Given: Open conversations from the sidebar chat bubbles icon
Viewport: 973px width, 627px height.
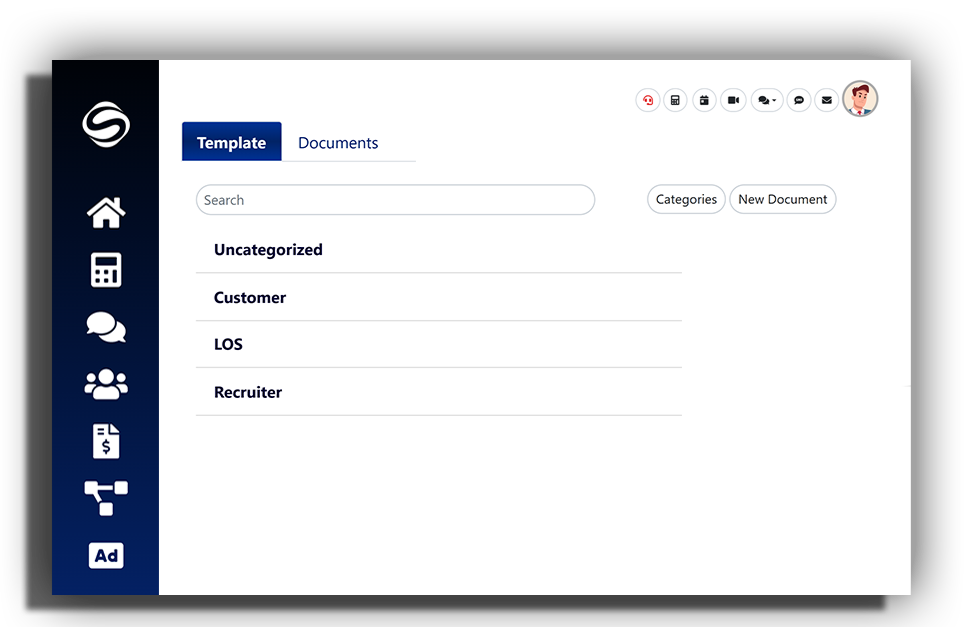Looking at the screenshot, I should point(106,327).
